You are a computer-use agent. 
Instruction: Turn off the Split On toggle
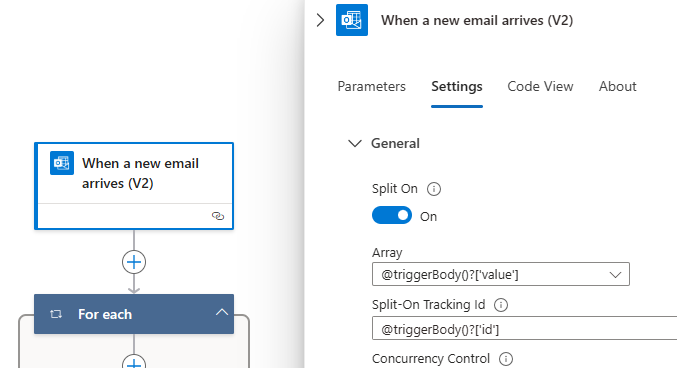click(x=392, y=216)
